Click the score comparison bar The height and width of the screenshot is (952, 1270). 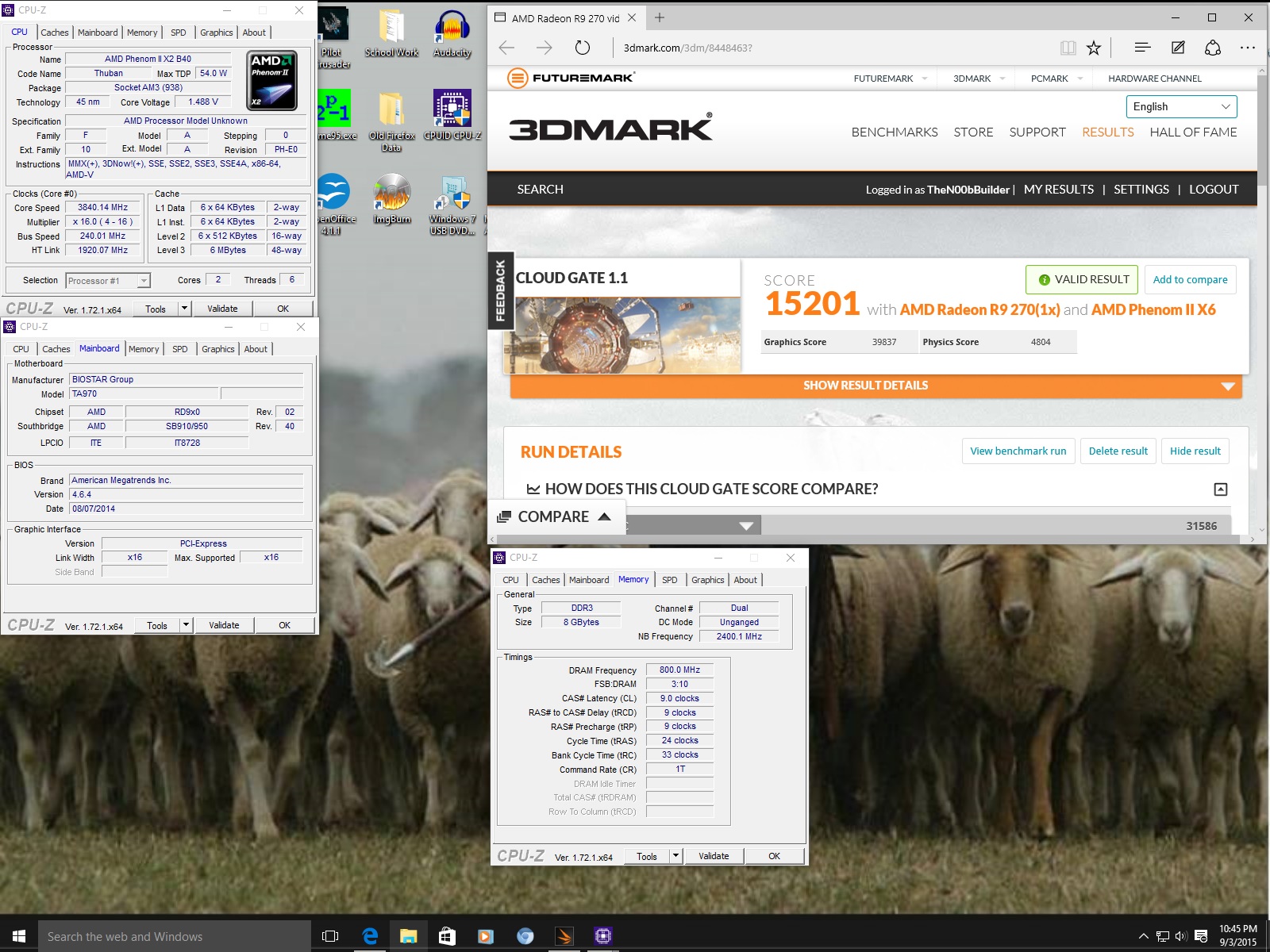tap(928, 524)
